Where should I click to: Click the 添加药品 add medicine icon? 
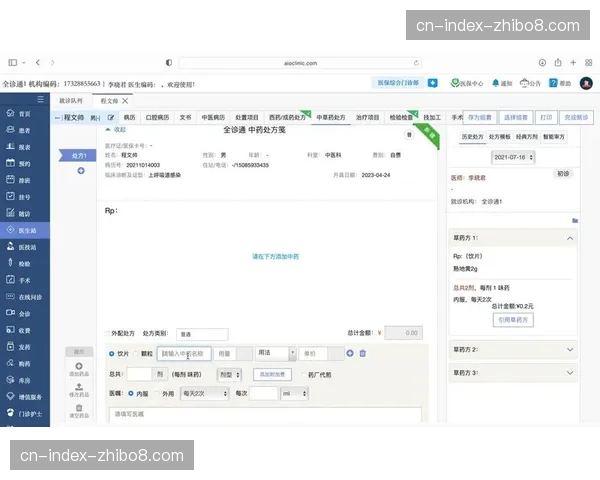pyautogui.click(x=79, y=369)
